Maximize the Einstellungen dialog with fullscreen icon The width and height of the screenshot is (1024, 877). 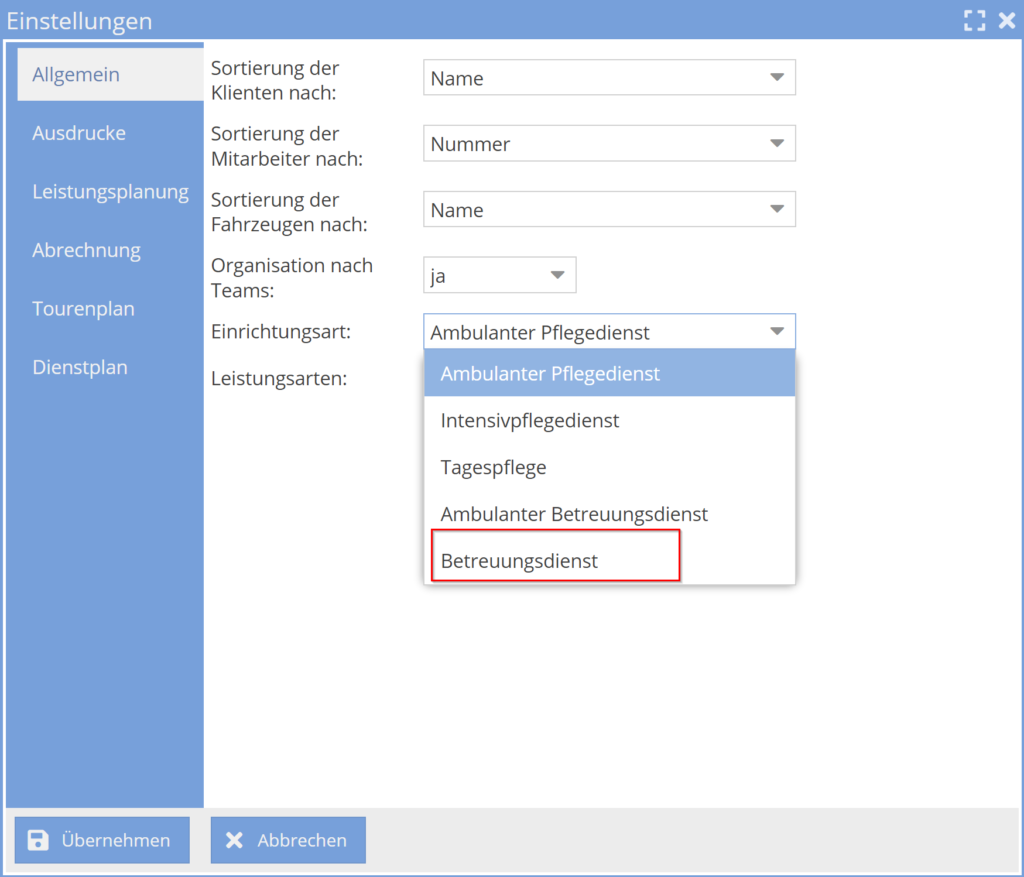[974, 20]
